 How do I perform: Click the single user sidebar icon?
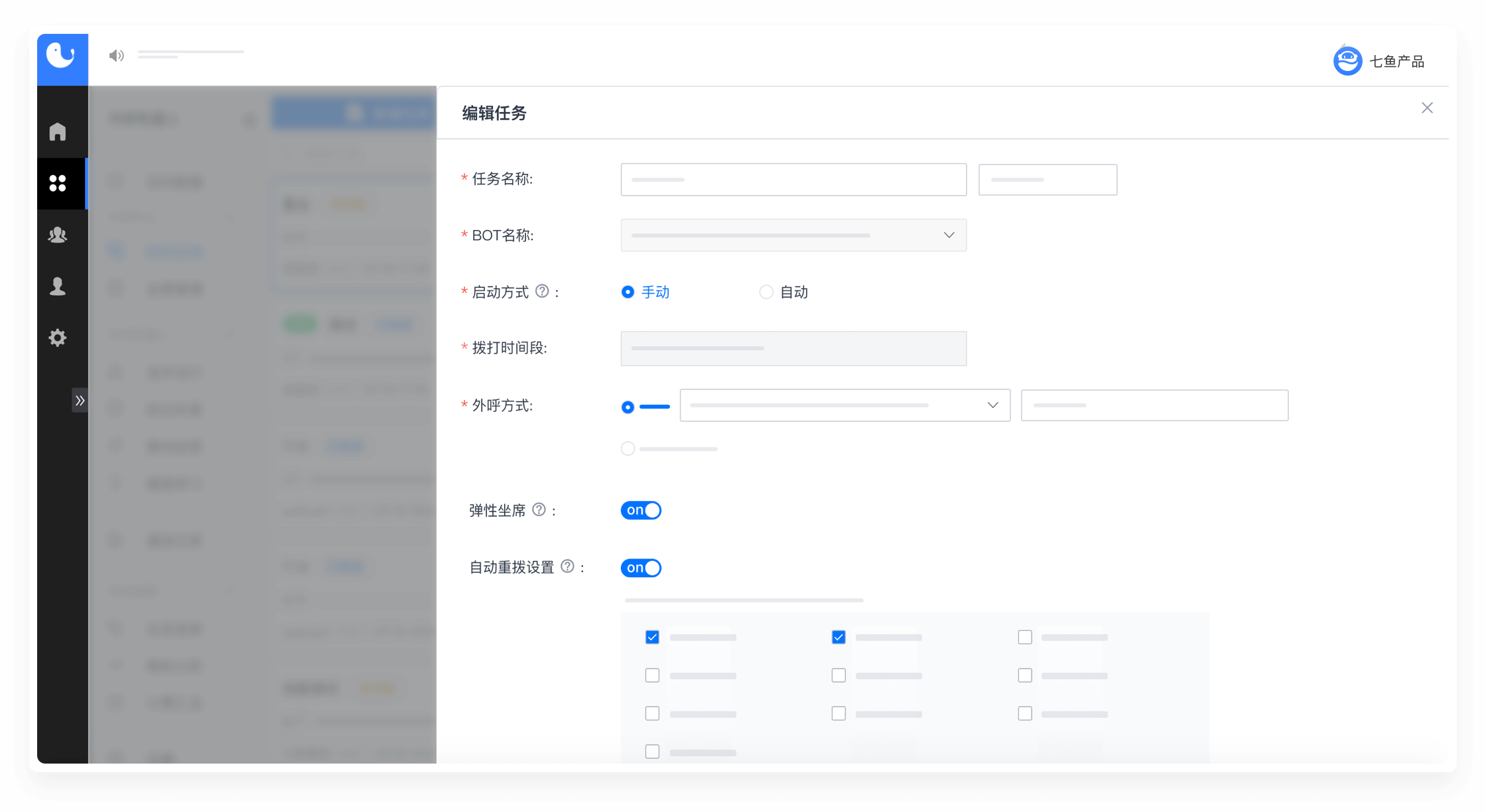point(58,286)
